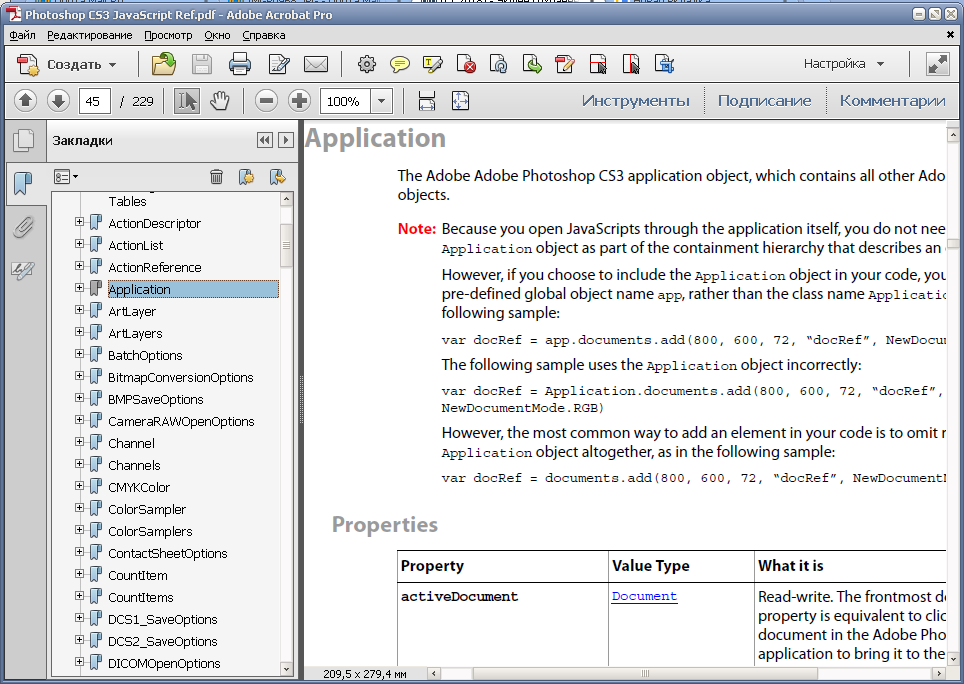Click the document vertical scroll down arrow

(x=952, y=658)
